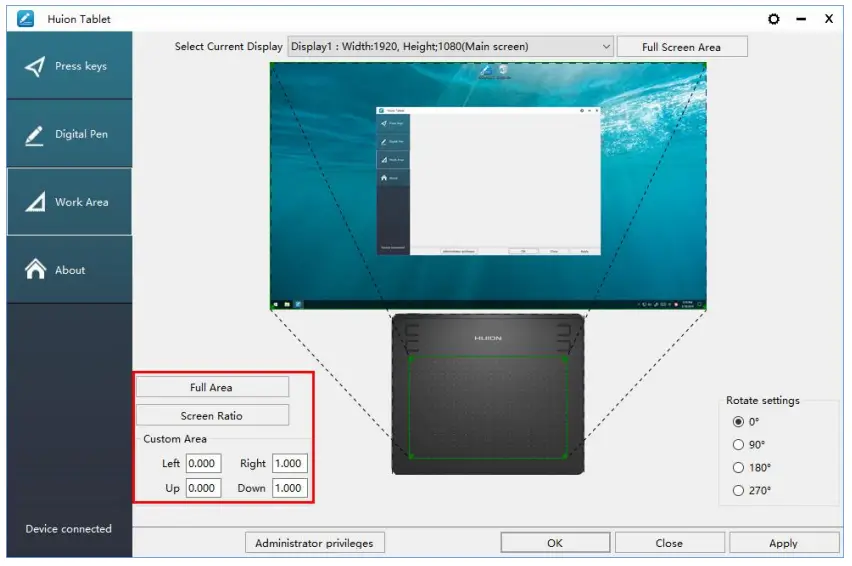
Task: Open the settings gear in title bar
Action: click(x=774, y=19)
